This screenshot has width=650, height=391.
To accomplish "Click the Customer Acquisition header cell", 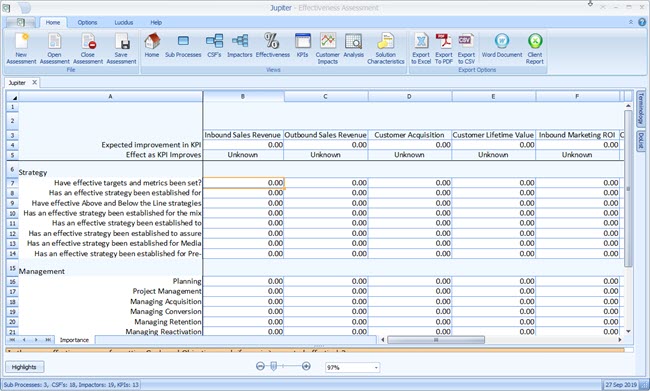I will pyautogui.click(x=410, y=135).
